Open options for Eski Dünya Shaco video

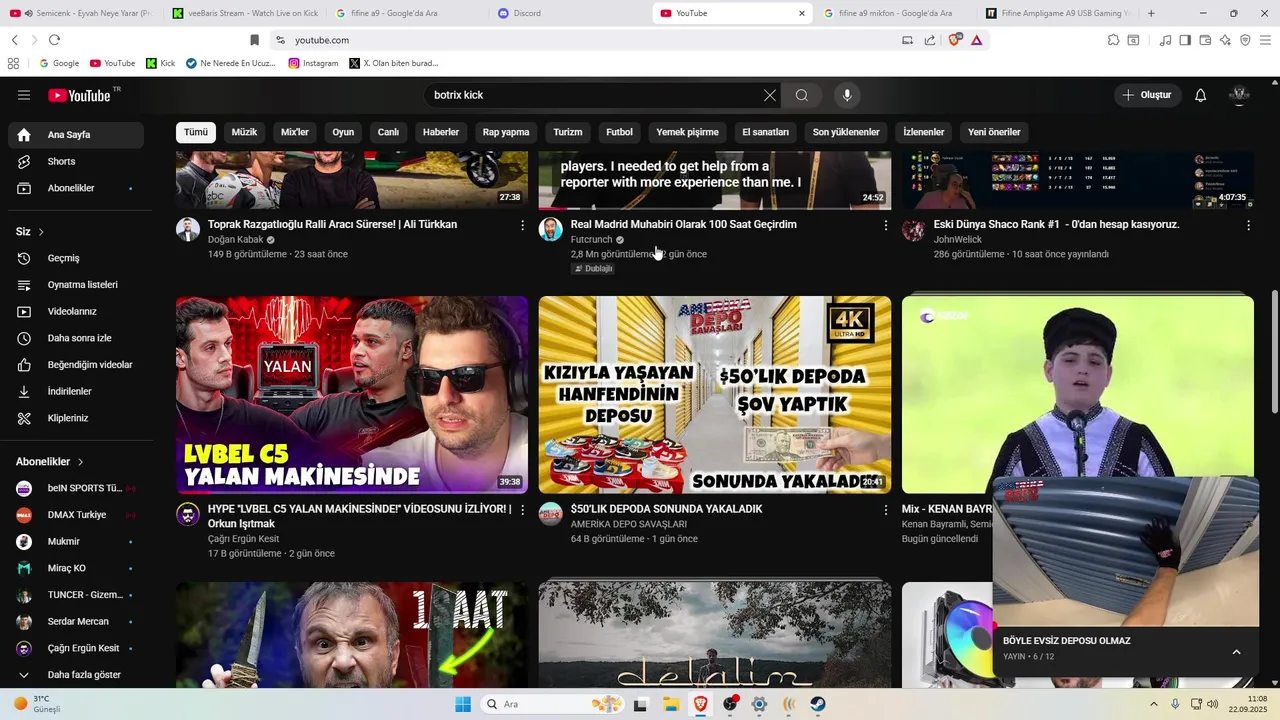coord(1248,226)
